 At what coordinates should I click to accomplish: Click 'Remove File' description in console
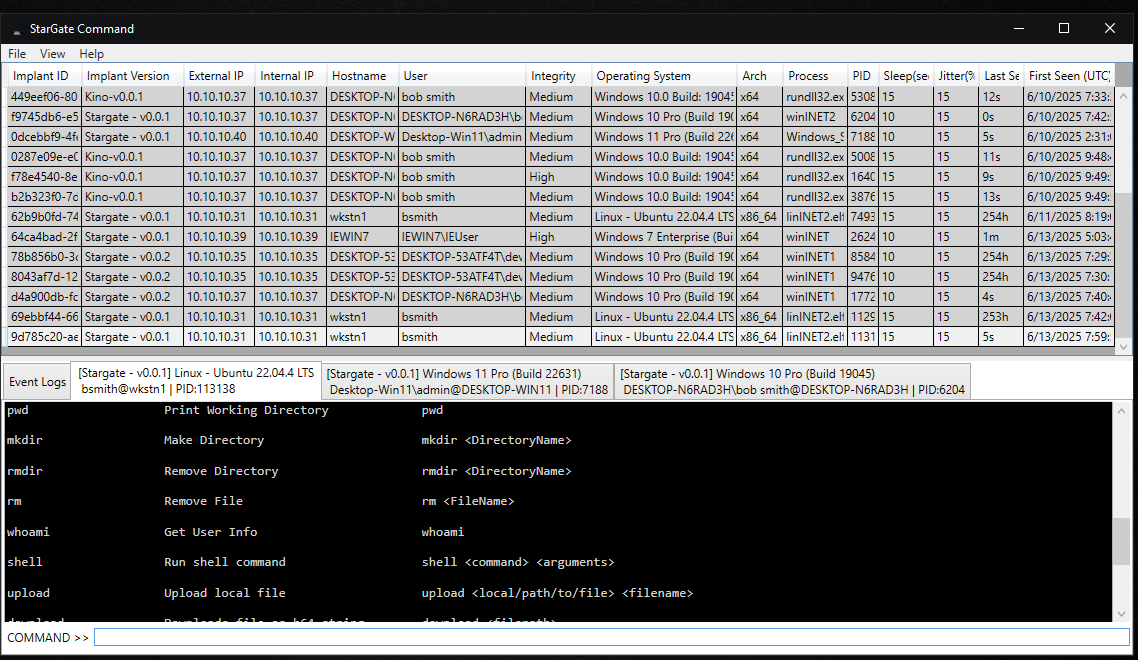(x=203, y=501)
